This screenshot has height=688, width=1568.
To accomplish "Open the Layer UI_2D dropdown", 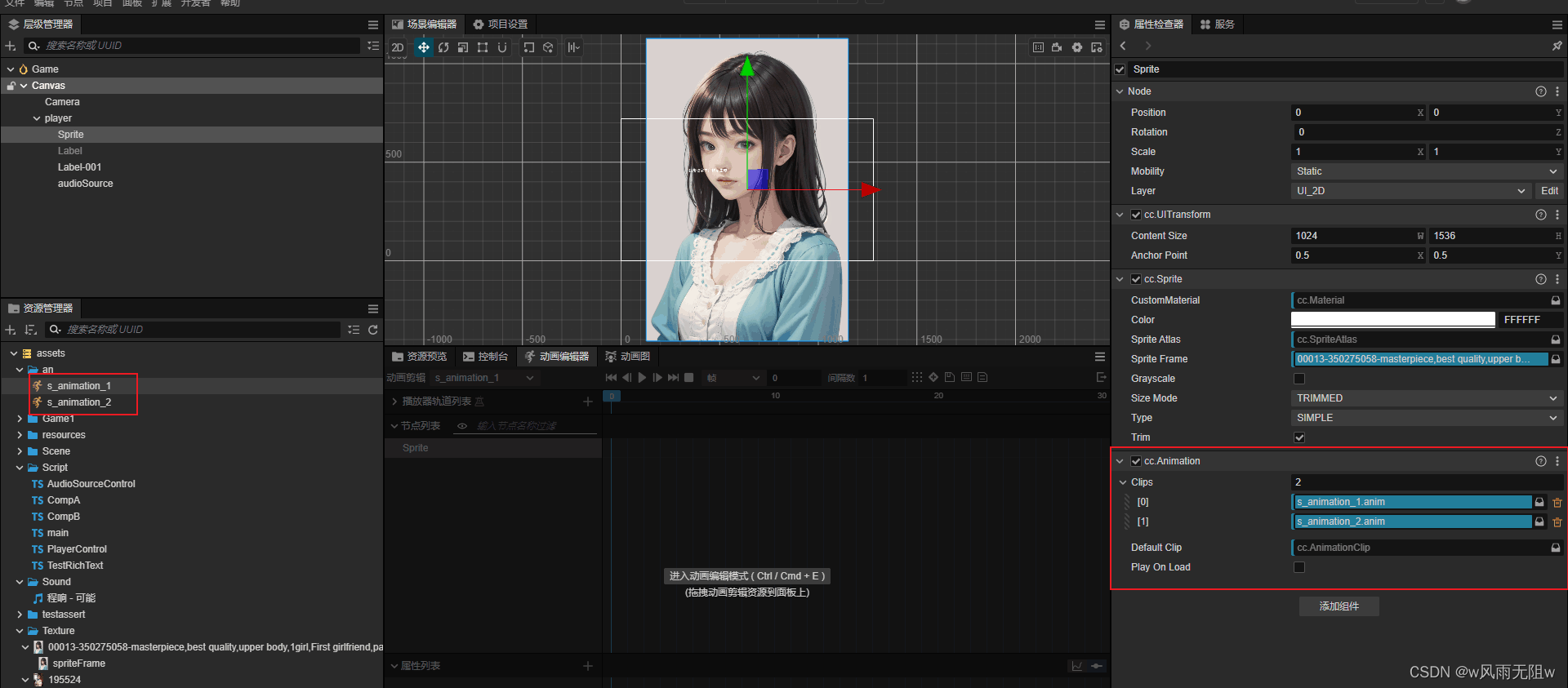I will coord(1410,191).
